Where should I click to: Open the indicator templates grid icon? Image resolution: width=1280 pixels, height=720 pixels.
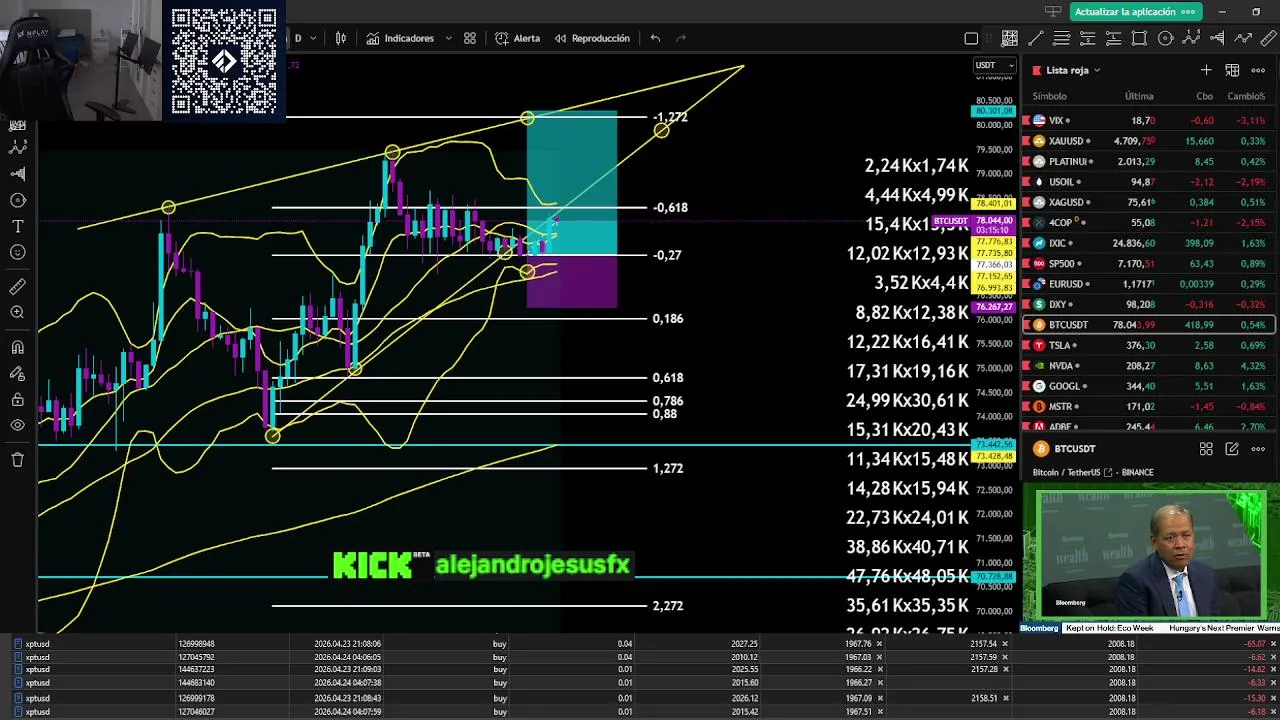(x=470, y=38)
